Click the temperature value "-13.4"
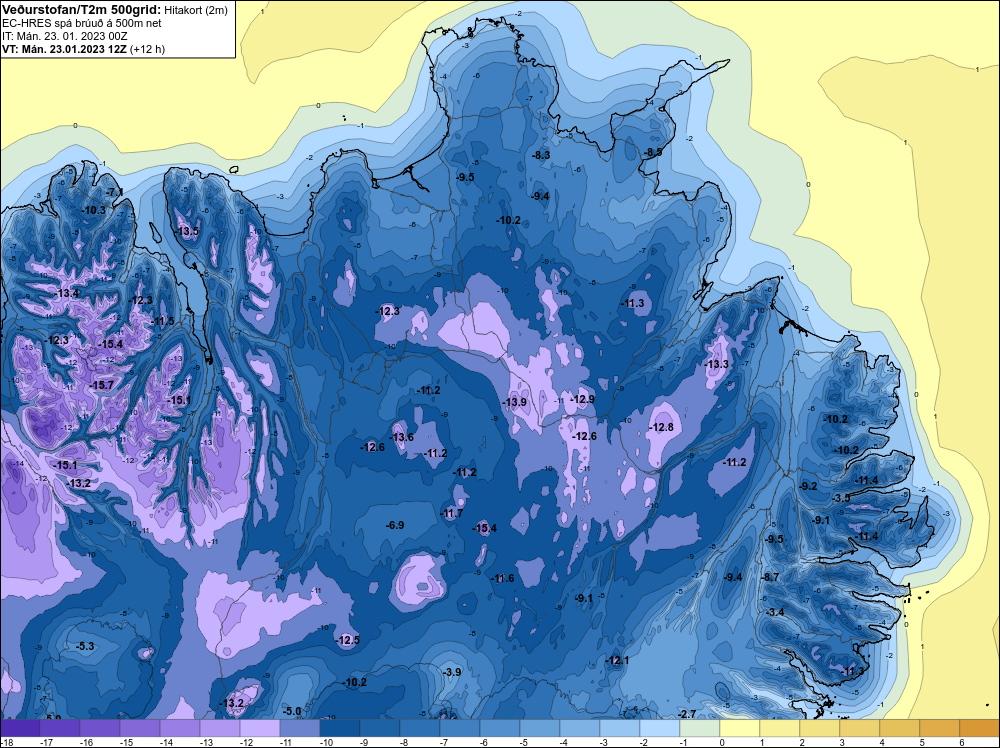The image size is (1000, 748). tap(68, 293)
